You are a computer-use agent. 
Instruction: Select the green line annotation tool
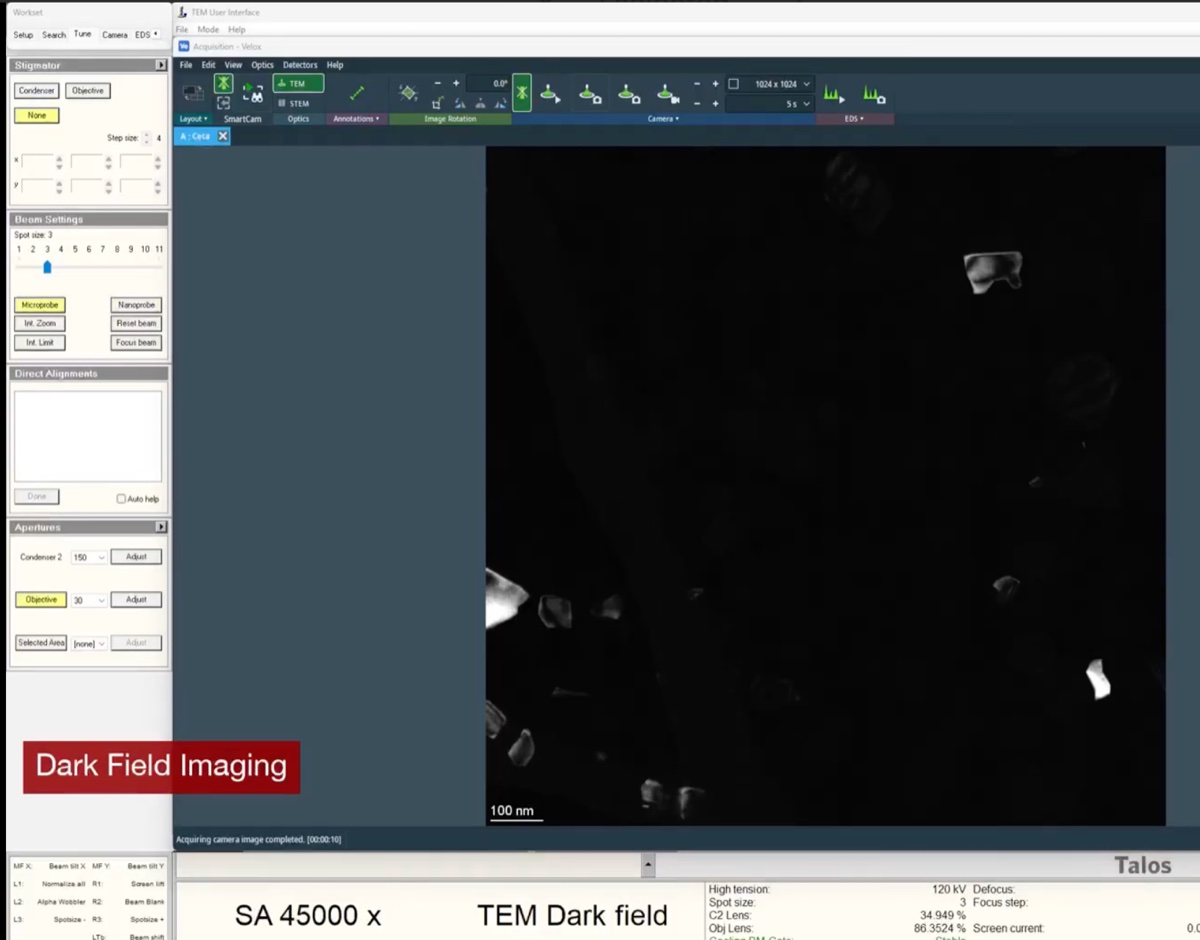tap(356, 93)
